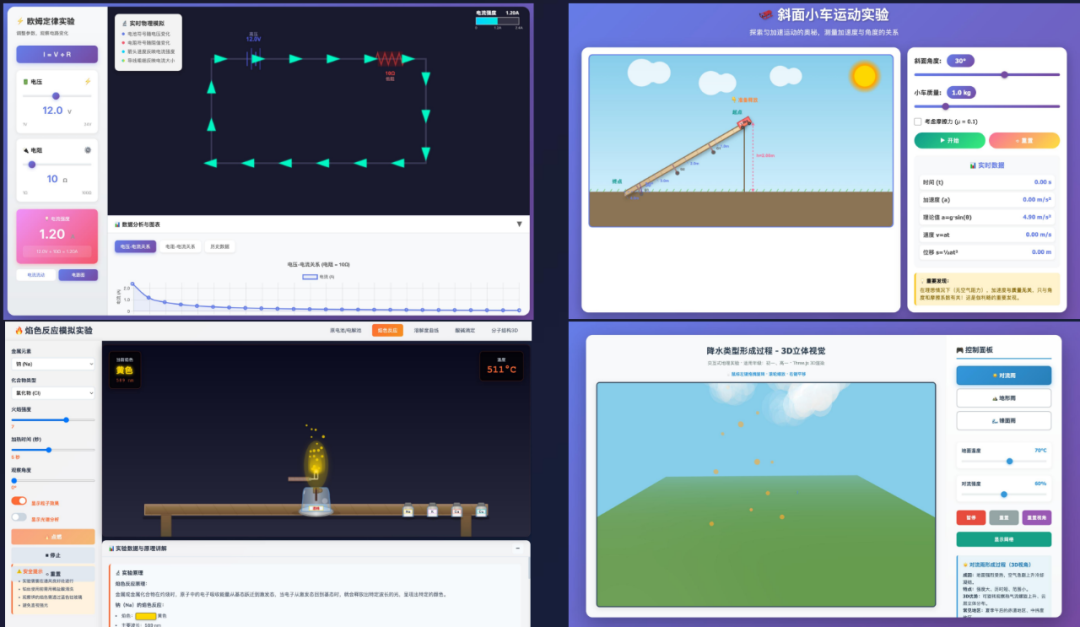Switch to the 电流流动 view button
The image size is (1080, 627).
(36, 275)
